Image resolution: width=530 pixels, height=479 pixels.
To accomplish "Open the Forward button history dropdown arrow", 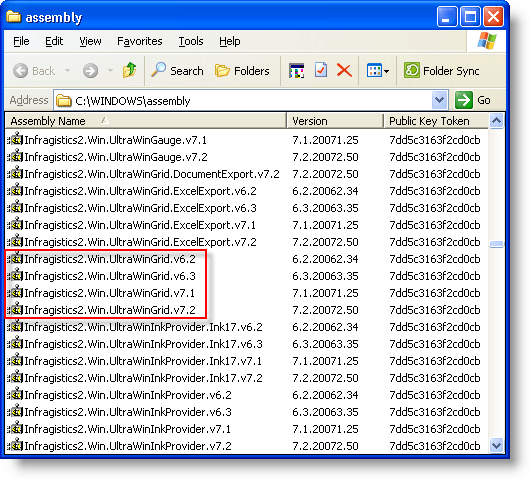I will pyautogui.click(x=110, y=71).
